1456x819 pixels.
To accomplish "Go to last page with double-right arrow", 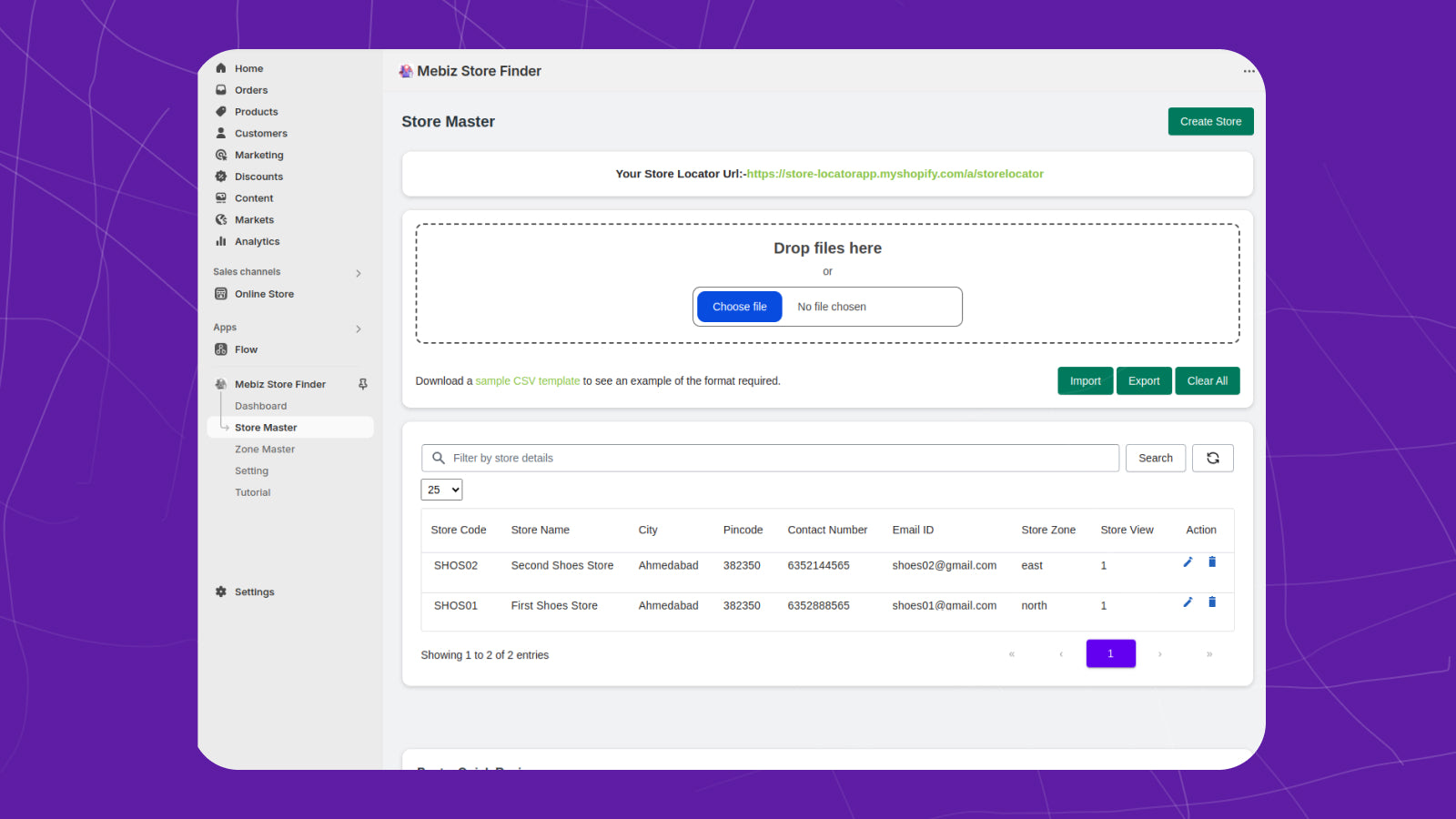I will pos(1208,653).
